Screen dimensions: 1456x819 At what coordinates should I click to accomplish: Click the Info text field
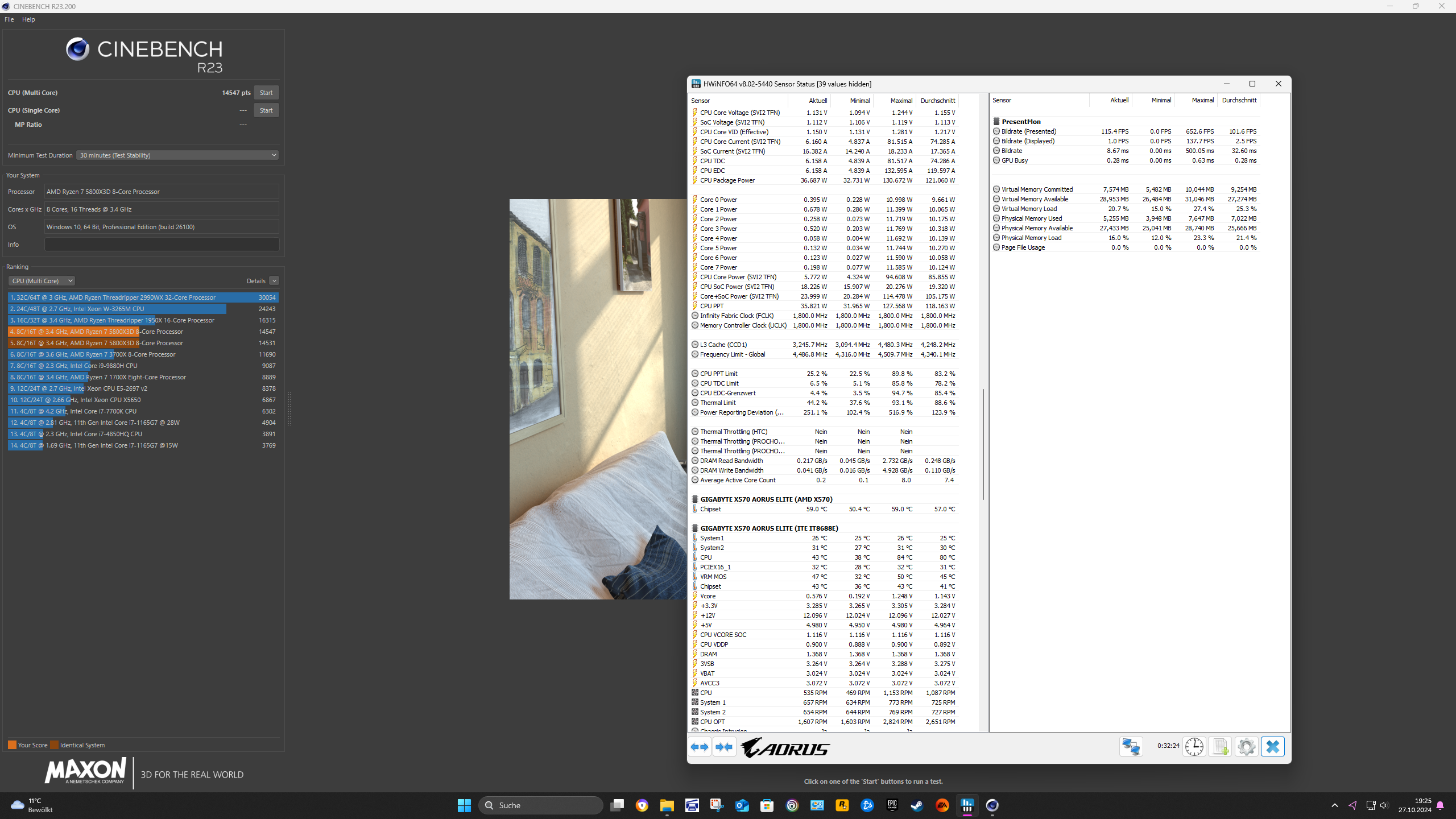point(162,245)
